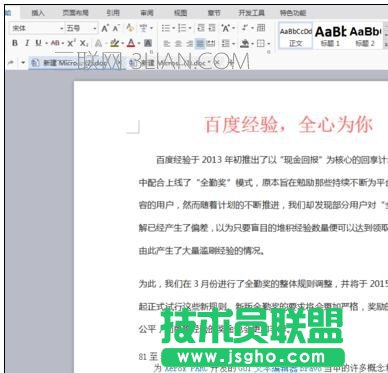Open the bullet list dropdown arrow

point(173,28)
